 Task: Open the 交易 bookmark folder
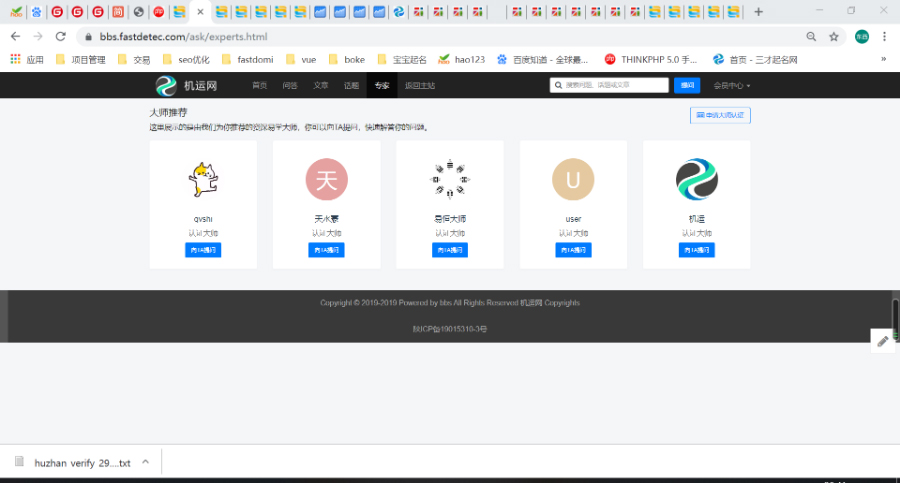[x=134, y=59]
